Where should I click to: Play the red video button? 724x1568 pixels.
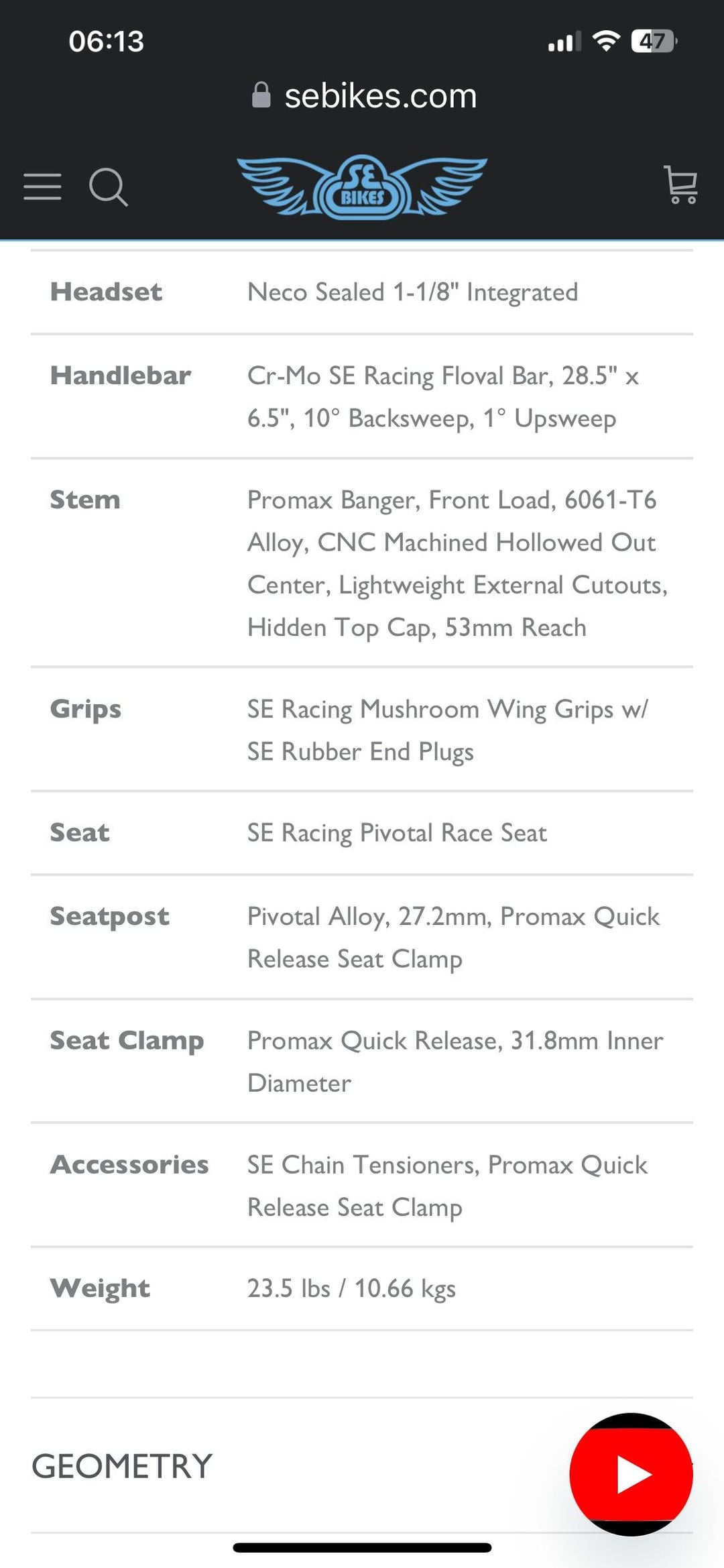631,1474
